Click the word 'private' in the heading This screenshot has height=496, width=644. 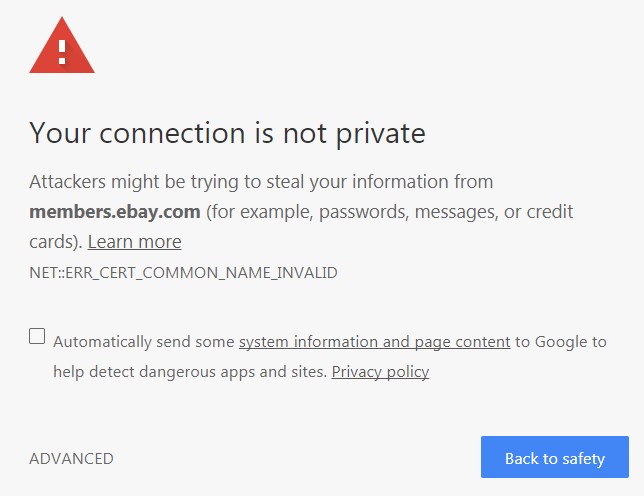[381, 134]
